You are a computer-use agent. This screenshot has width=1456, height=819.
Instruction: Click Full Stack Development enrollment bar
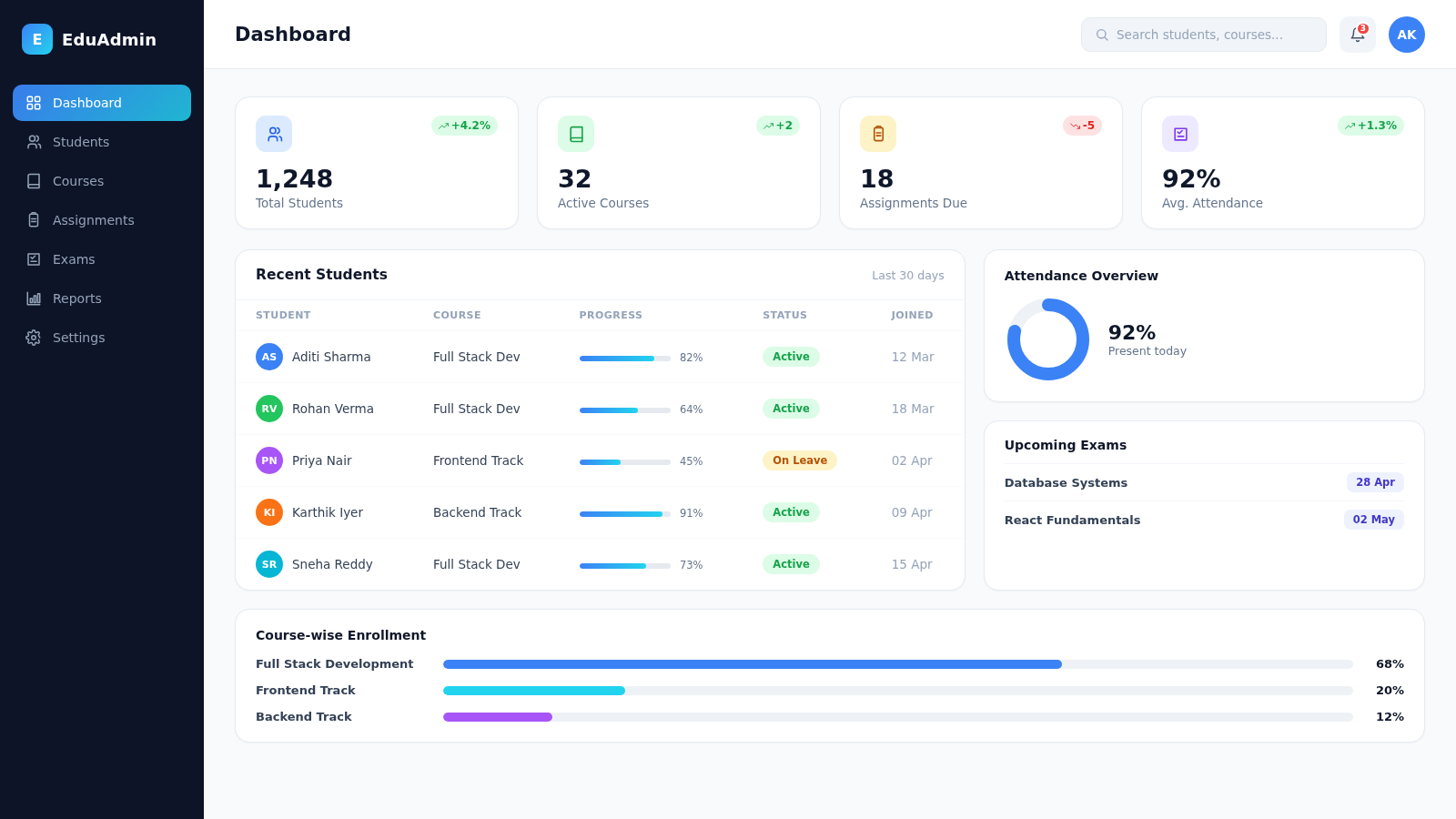(x=898, y=664)
